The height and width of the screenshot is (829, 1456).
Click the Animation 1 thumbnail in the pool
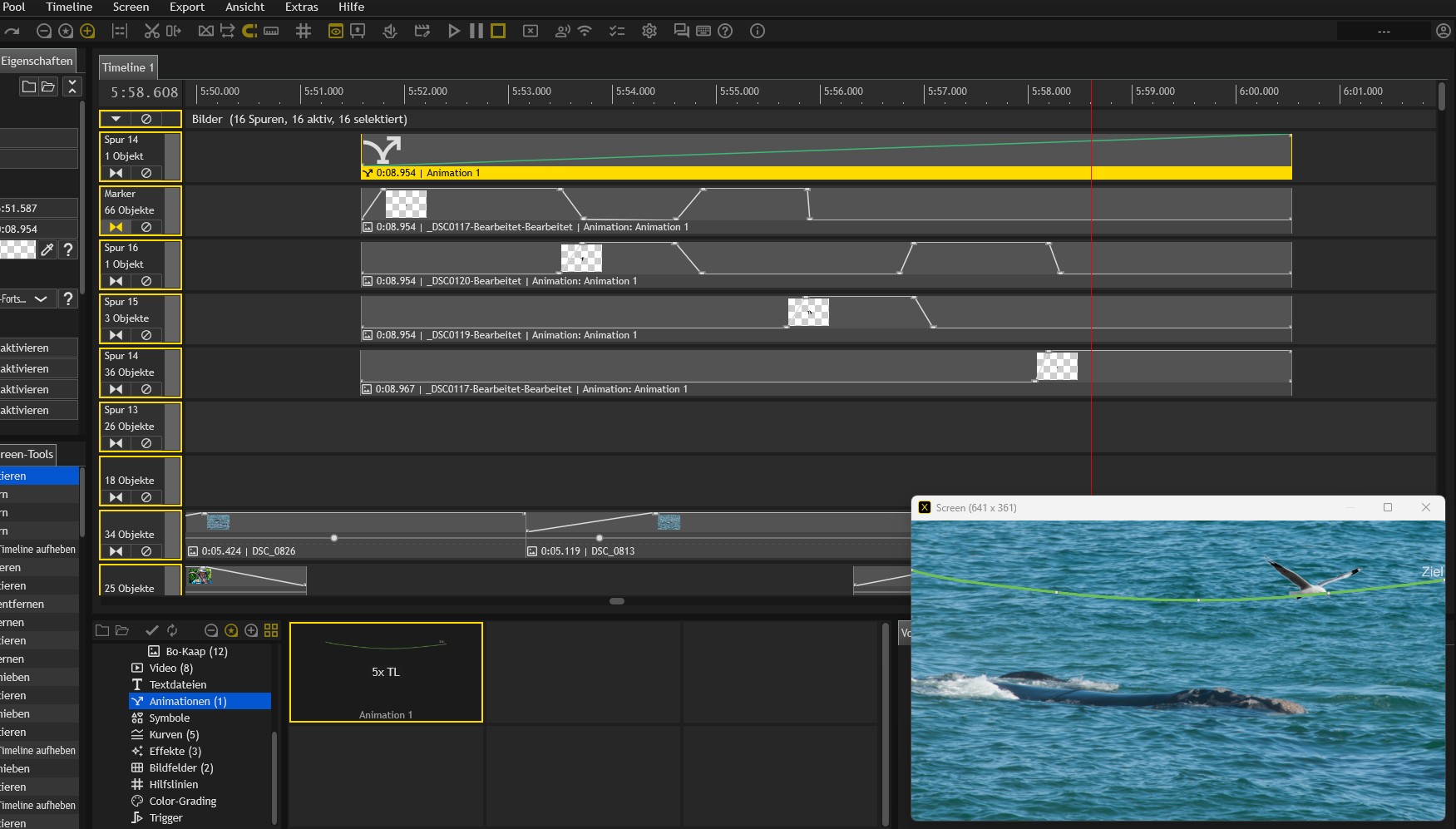386,672
